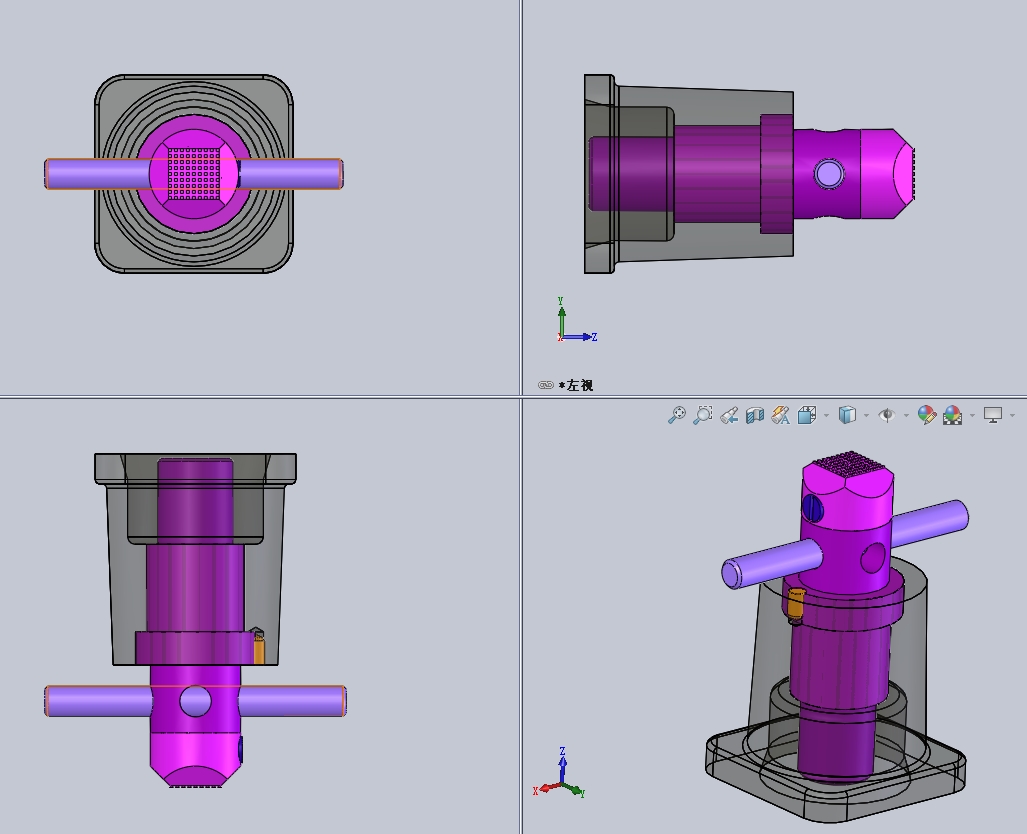
Task: Select the orange set screw in isometric view
Action: coord(794,606)
